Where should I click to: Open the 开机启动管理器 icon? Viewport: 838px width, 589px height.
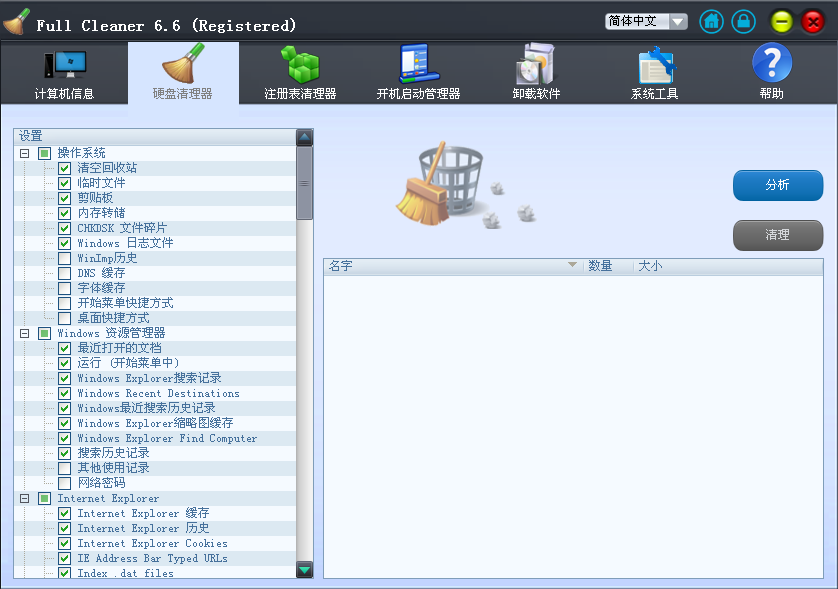point(419,64)
